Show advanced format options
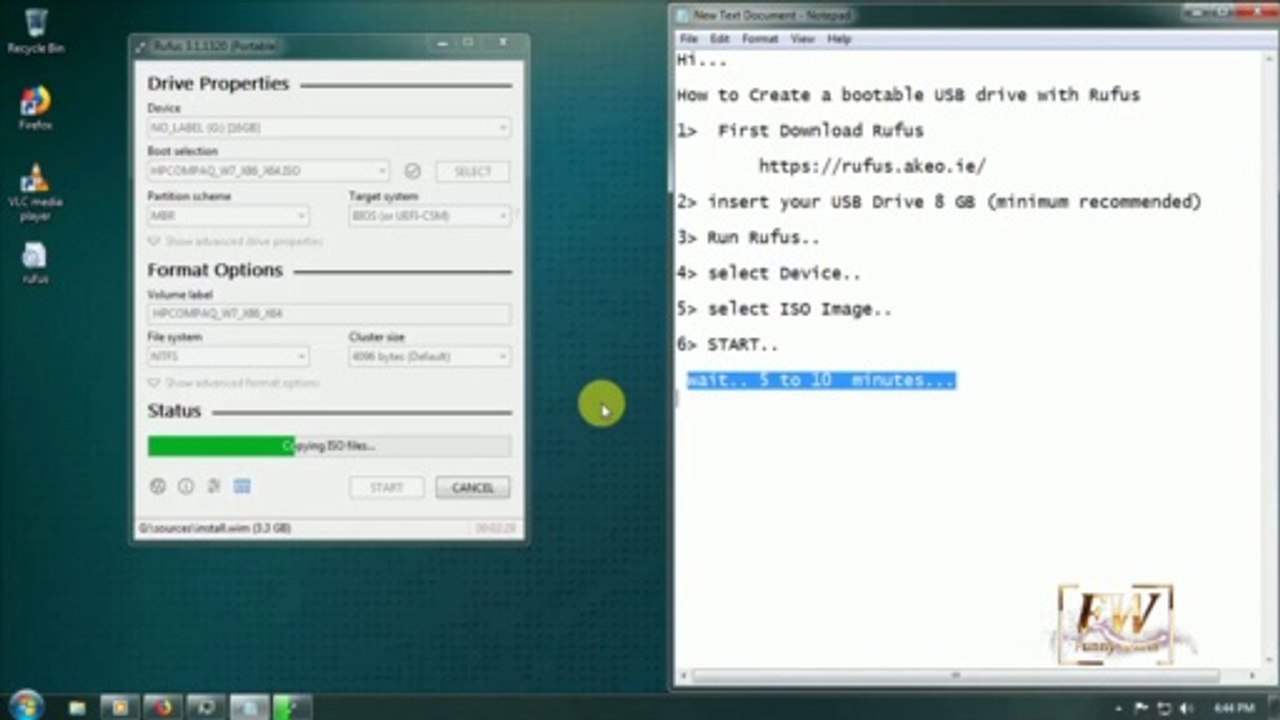Screen dimensions: 1280x720 click(x=233, y=383)
